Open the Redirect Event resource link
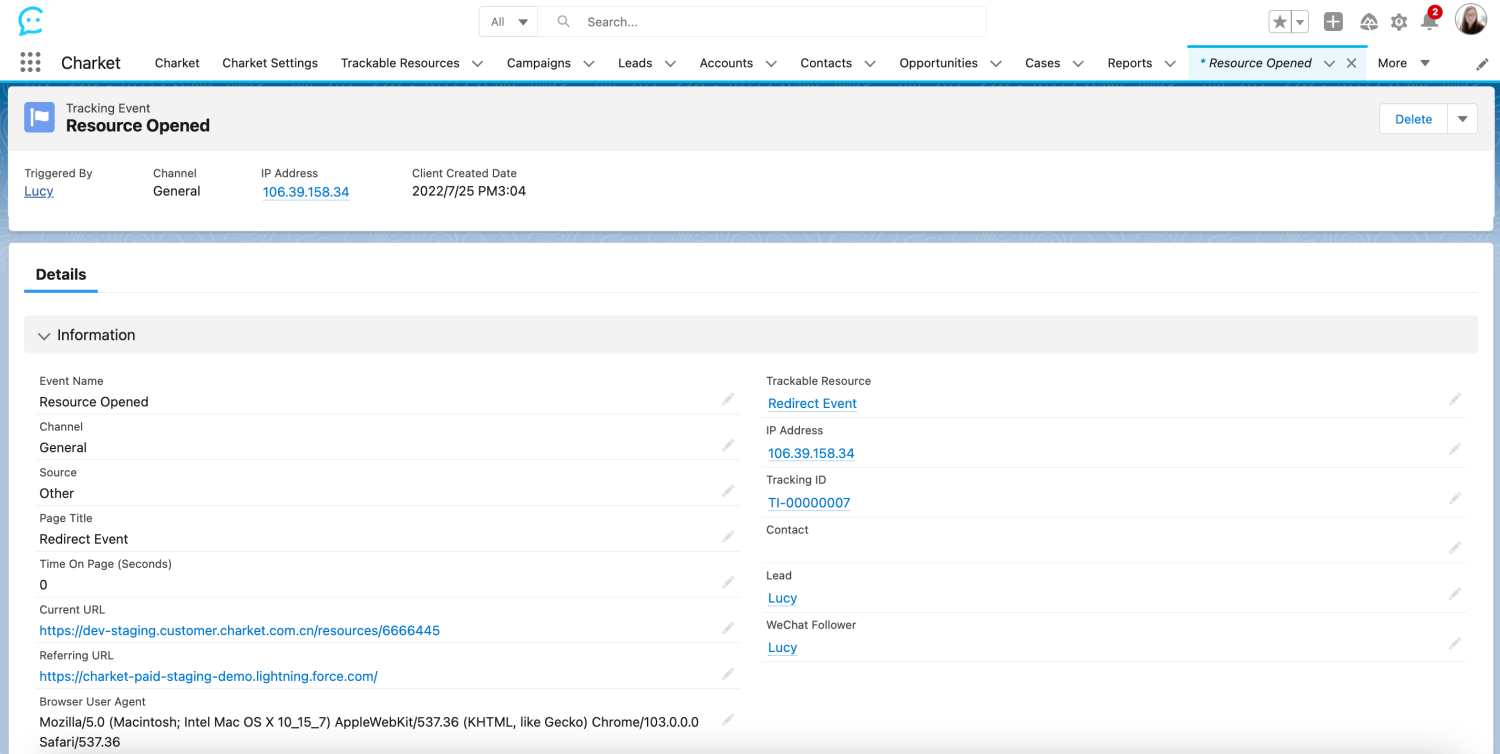Viewport: 1500px width, 754px height. [812, 403]
